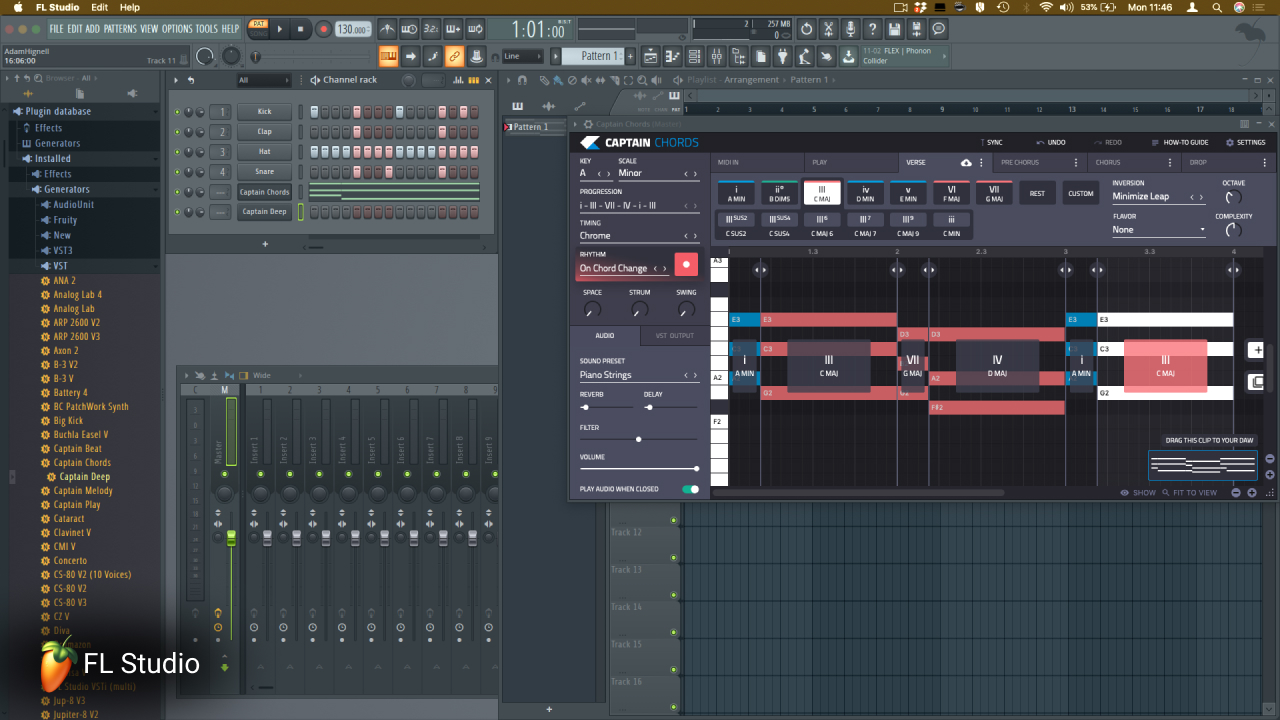The width and height of the screenshot is (1280, 720).
Task: Open the FILE menu in FL Studio
Action: (x=56, y=29)
